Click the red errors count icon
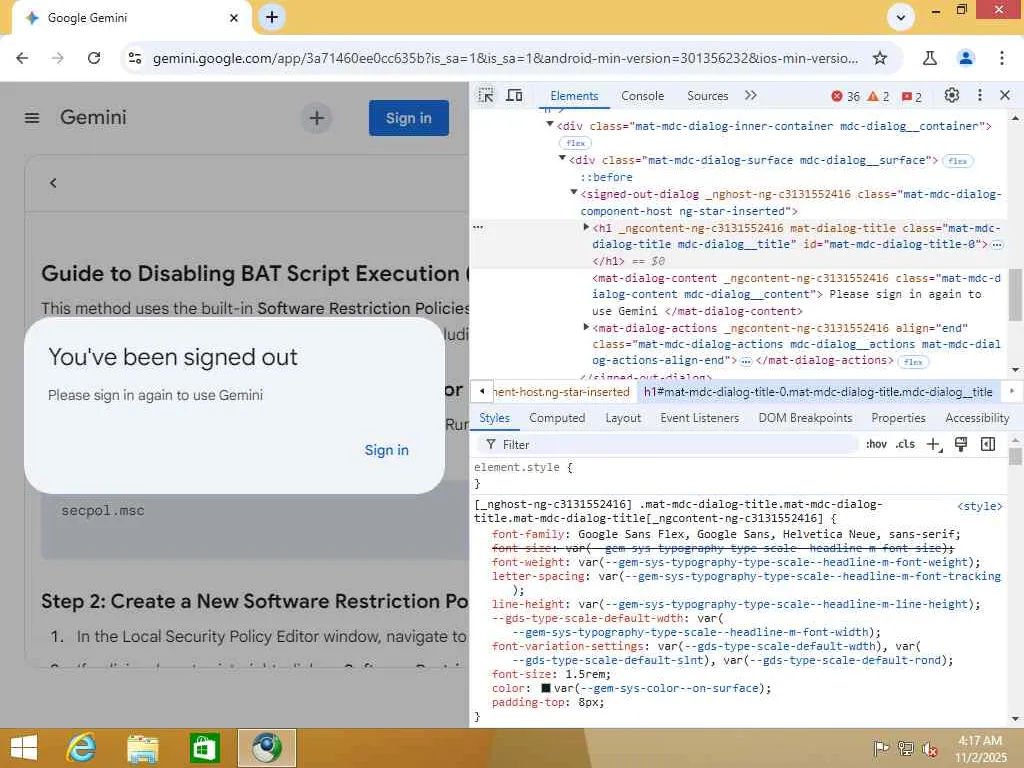 [x=845, y=96]
